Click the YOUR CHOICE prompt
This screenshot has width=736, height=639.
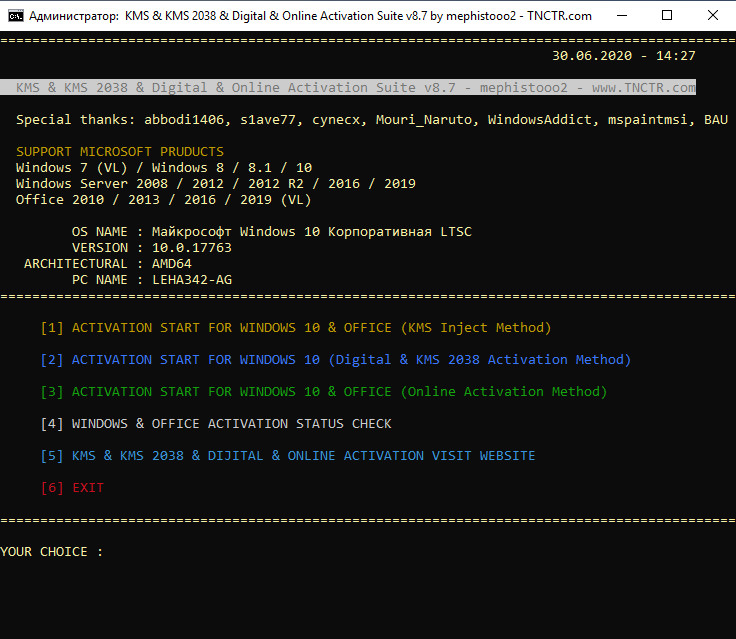51,552
